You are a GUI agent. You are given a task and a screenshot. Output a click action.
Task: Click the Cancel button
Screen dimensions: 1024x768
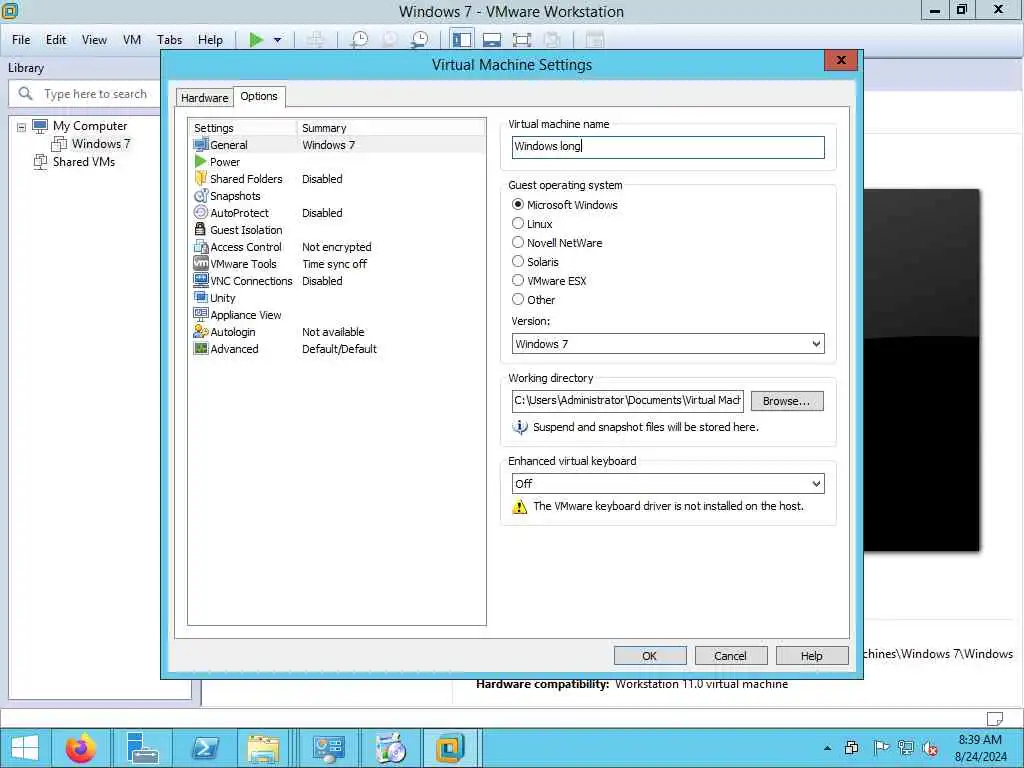click(730, 656)
